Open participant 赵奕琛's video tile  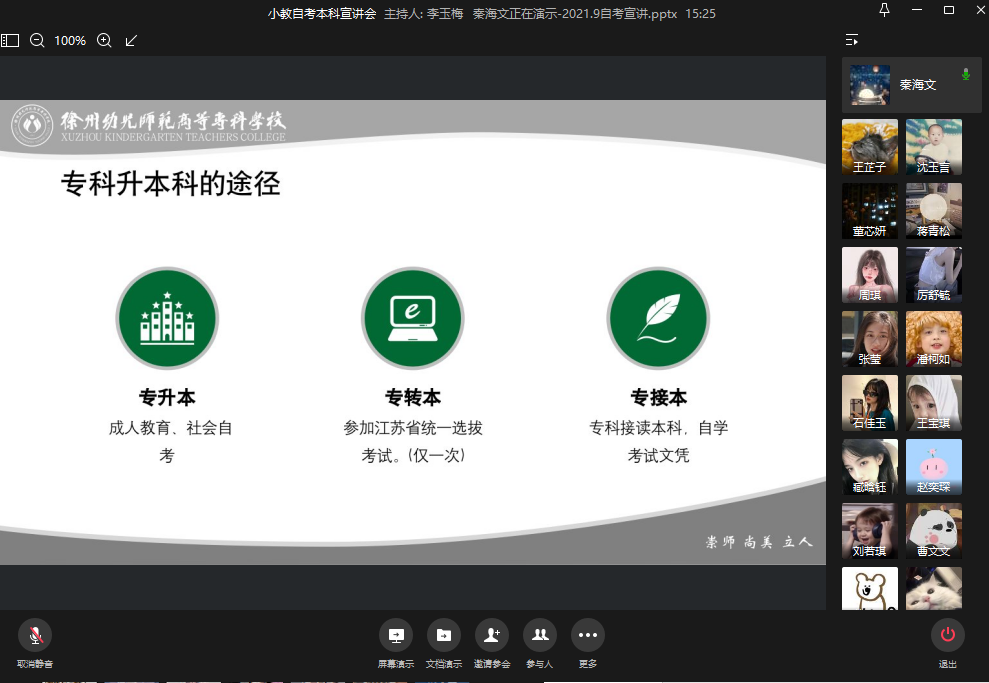[933, 467]
